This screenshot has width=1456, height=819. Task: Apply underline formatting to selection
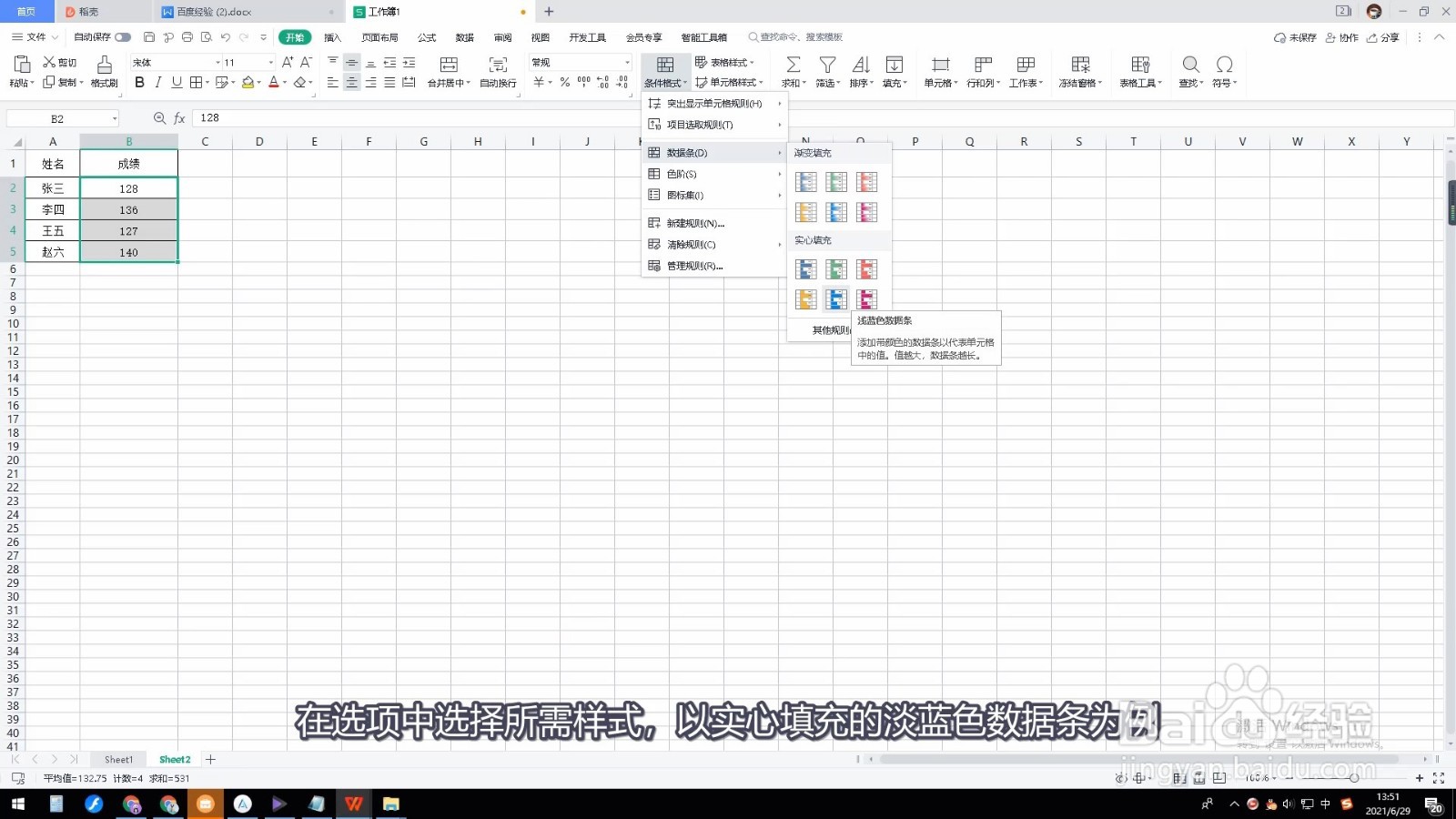pos(177,82)
